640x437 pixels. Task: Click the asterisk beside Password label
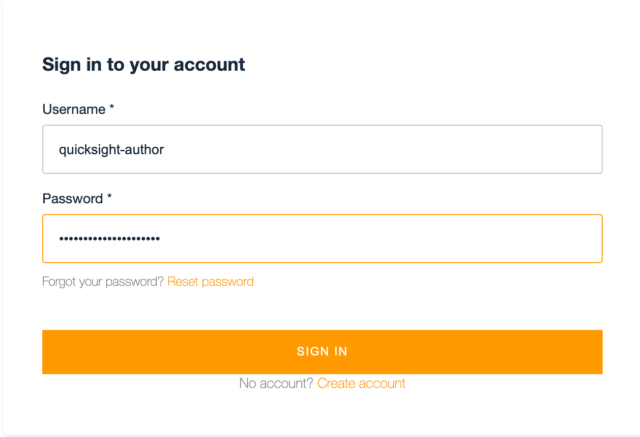(109, 196)
